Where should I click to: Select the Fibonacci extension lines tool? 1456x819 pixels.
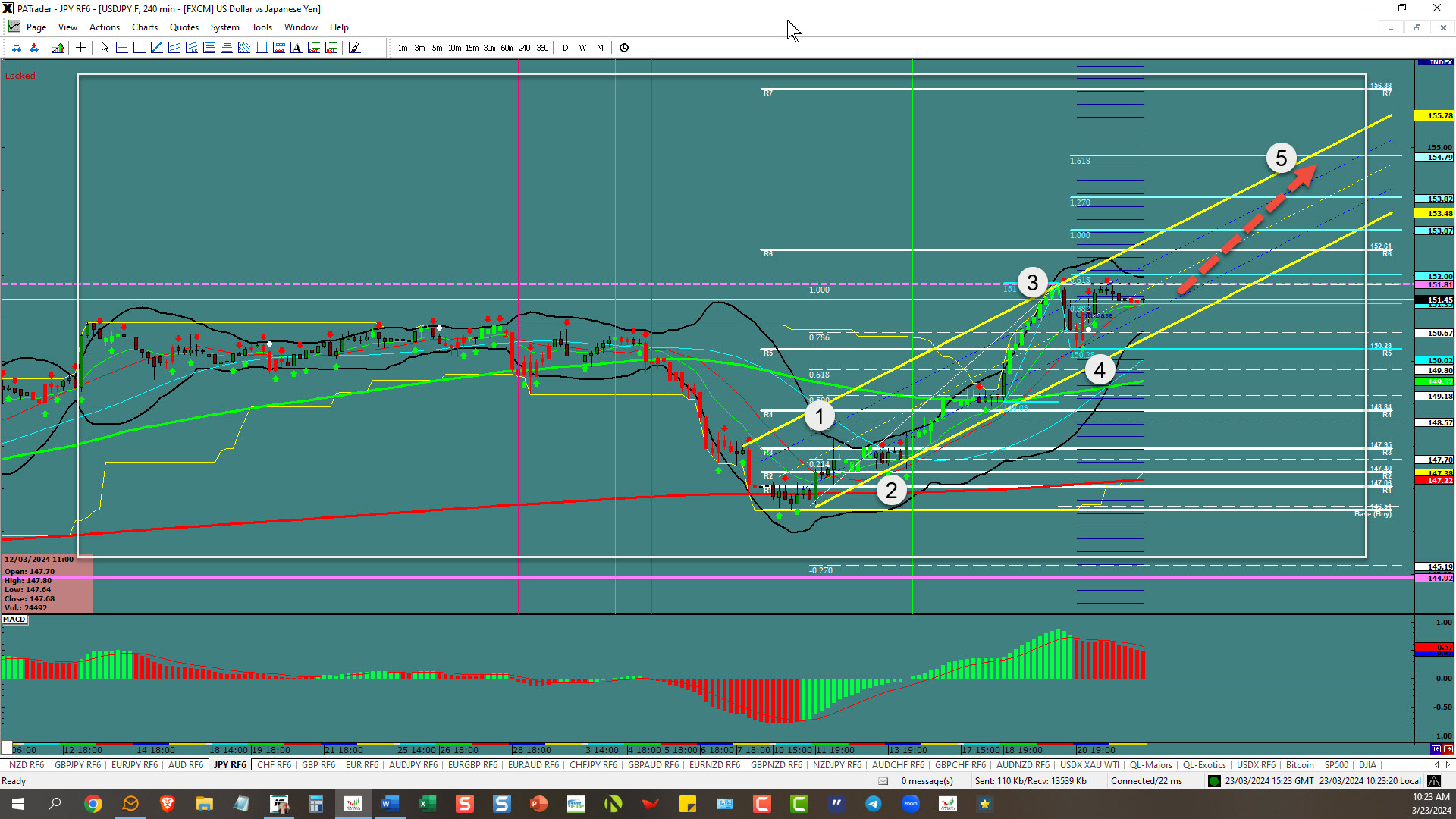pos(227,48)
